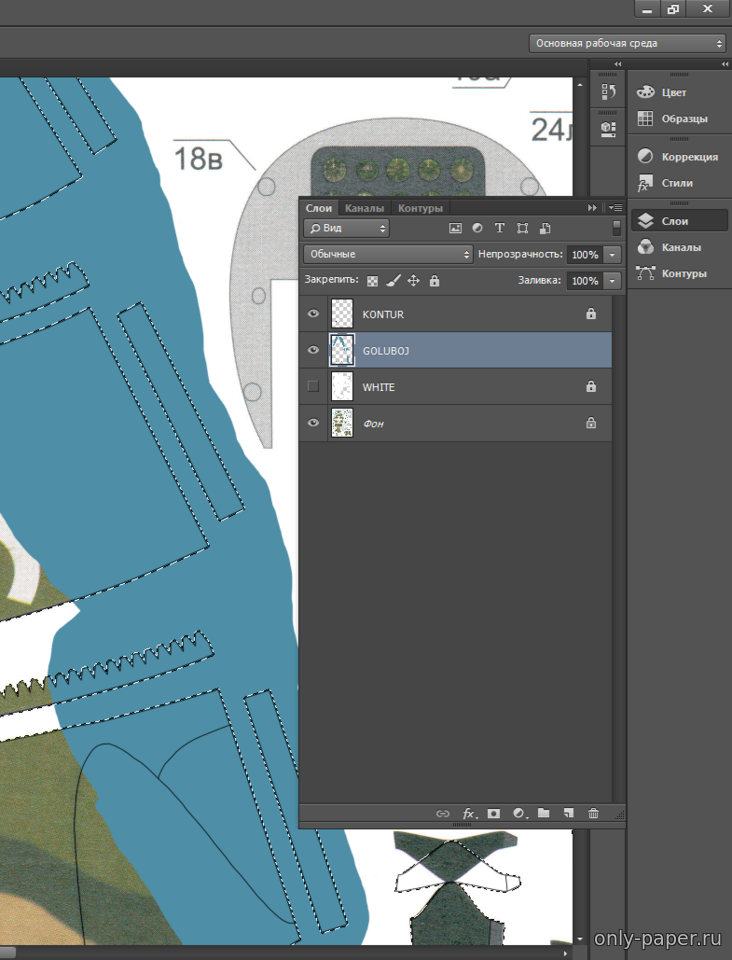The image size is (732, 960).
Task: Click the delete layer trash icon
Action: click(593, 813)
